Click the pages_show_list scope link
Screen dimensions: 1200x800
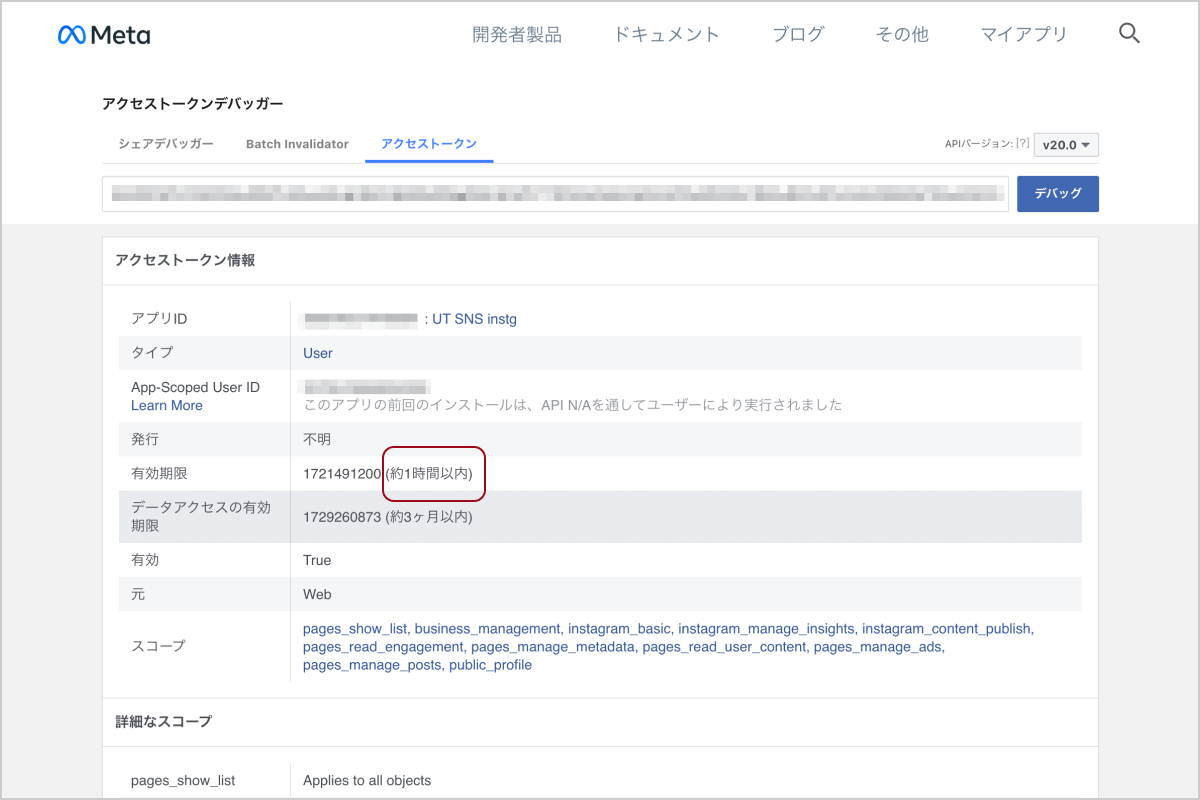[x=355, y=629]
